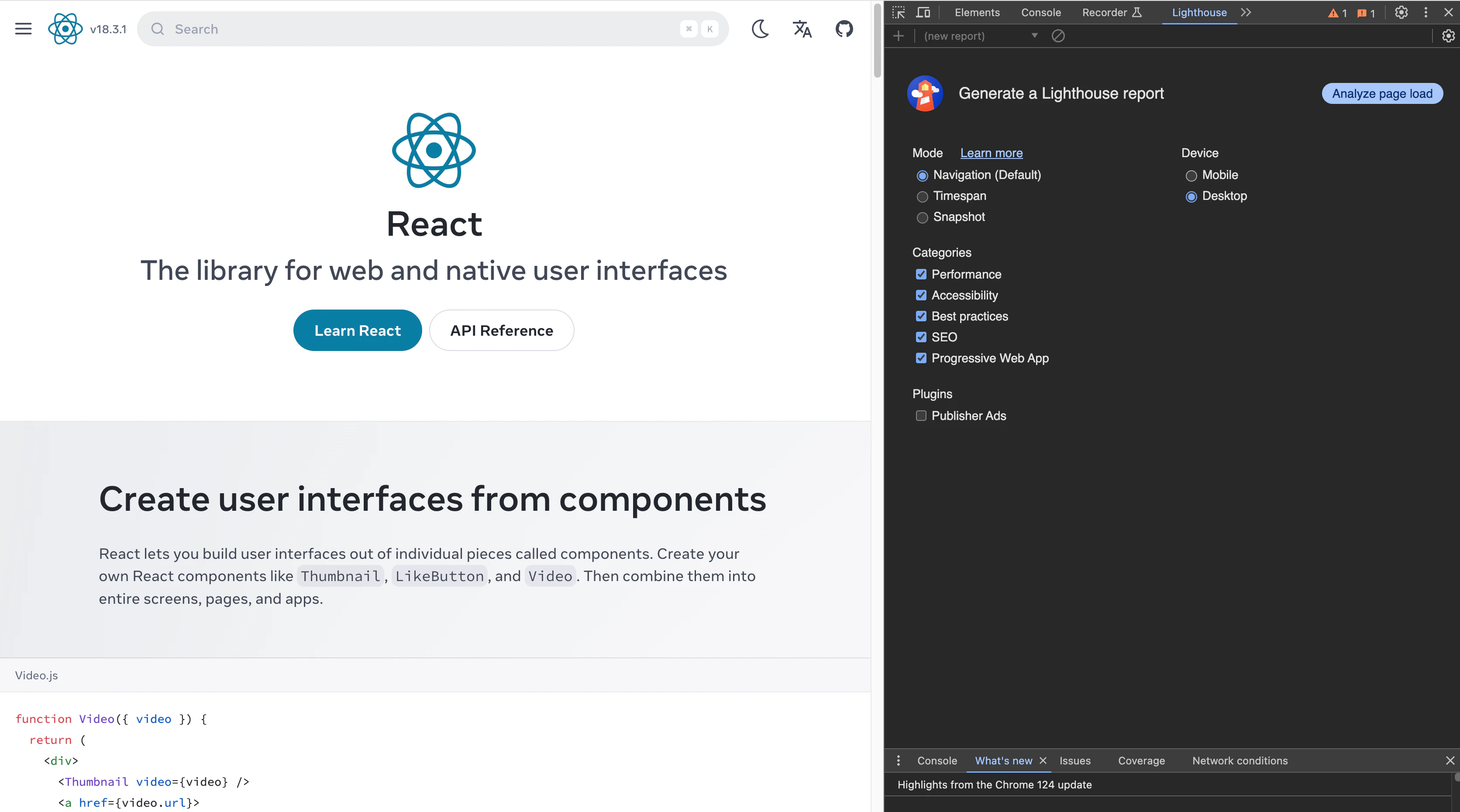Open Lighthouse settings gear in report toolbar
Viewport: 1460px width, 812px height.
point(1448,36)
